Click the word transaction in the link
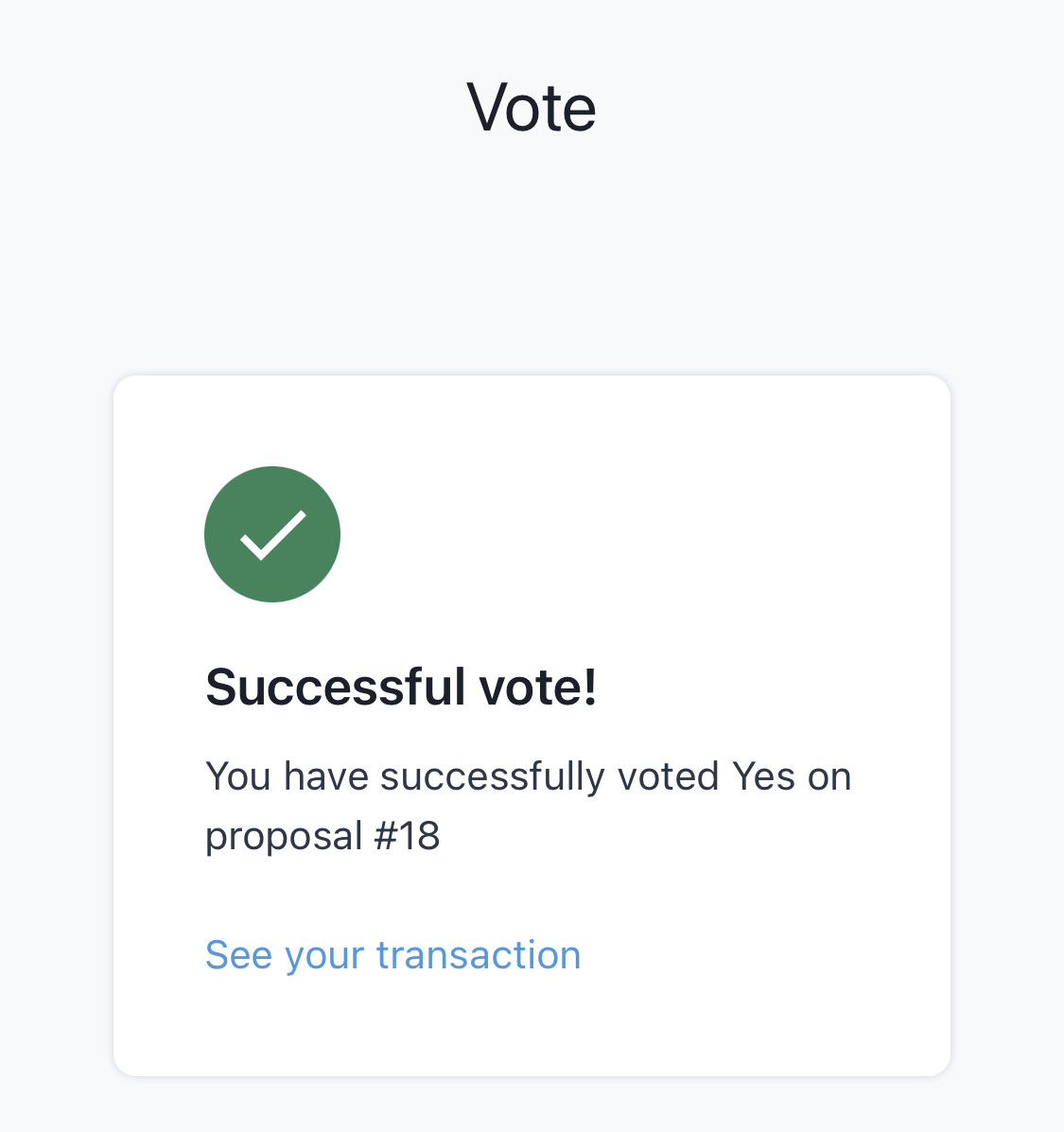The height and width of the screenshot is (1132, 1064). pyautogui.click(x=479, y=955)
